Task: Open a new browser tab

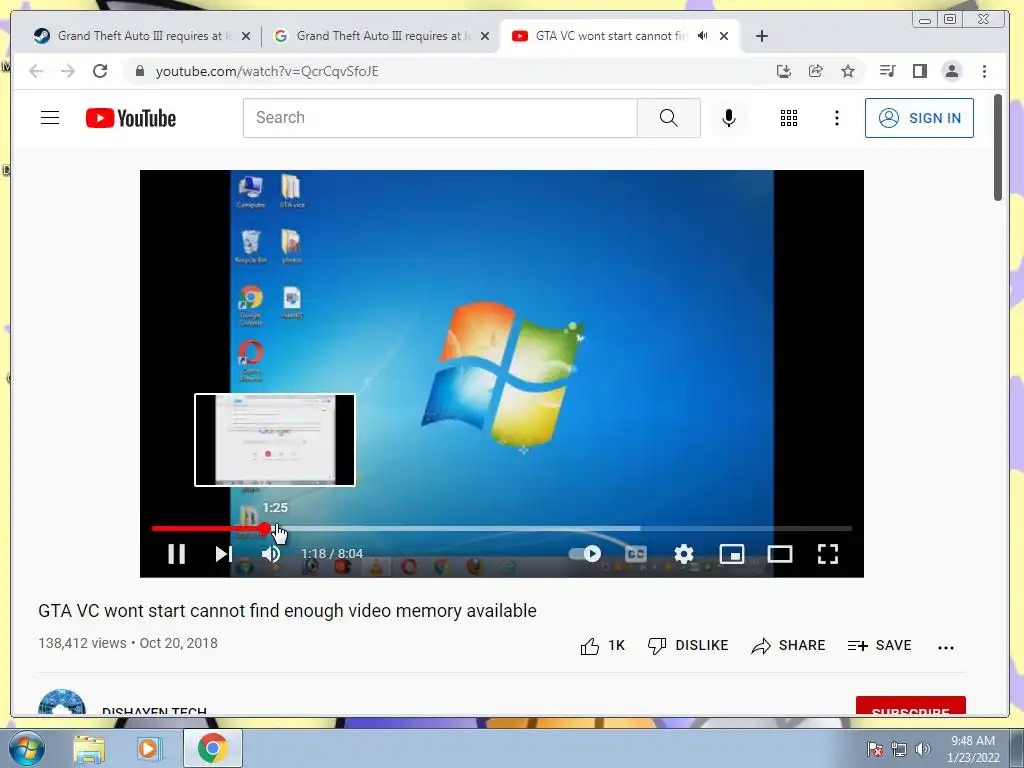Action: [x=761, y=36]
